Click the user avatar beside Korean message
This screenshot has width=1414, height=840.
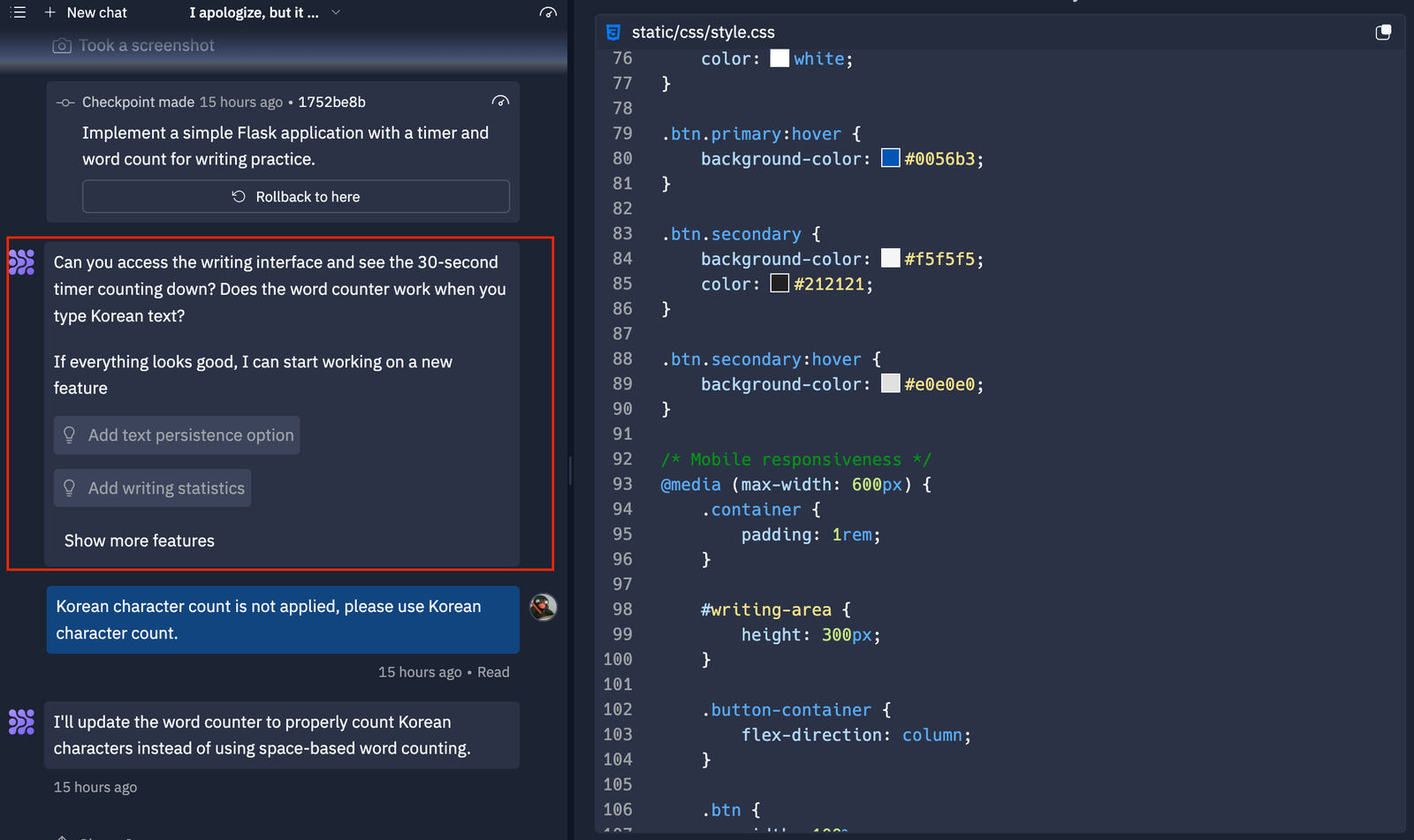tap(543, 607)
